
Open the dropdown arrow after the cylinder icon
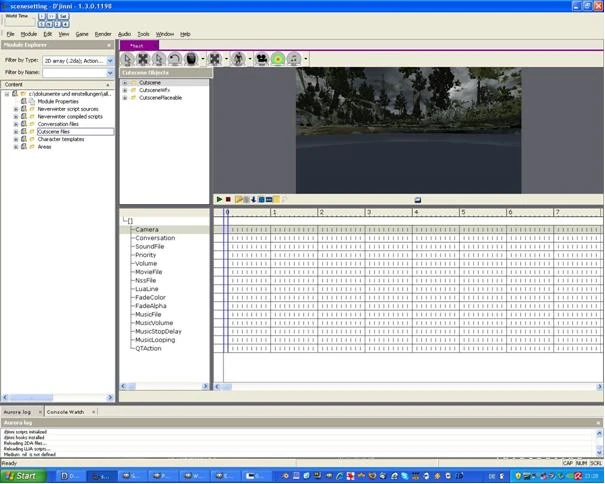pos(203,59)
